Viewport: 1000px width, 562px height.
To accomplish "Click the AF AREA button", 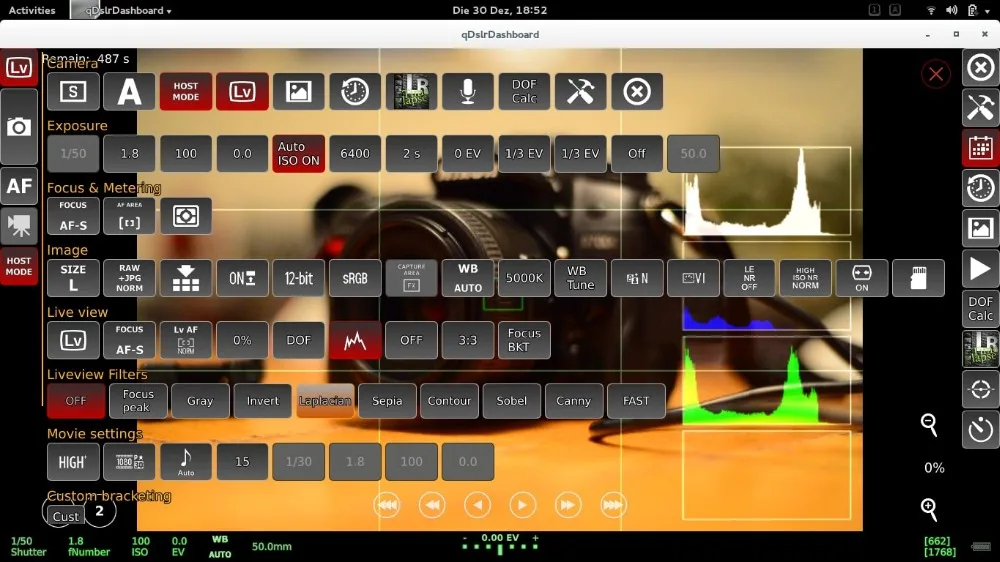I will pyautogui.click(x=129, y=216).
